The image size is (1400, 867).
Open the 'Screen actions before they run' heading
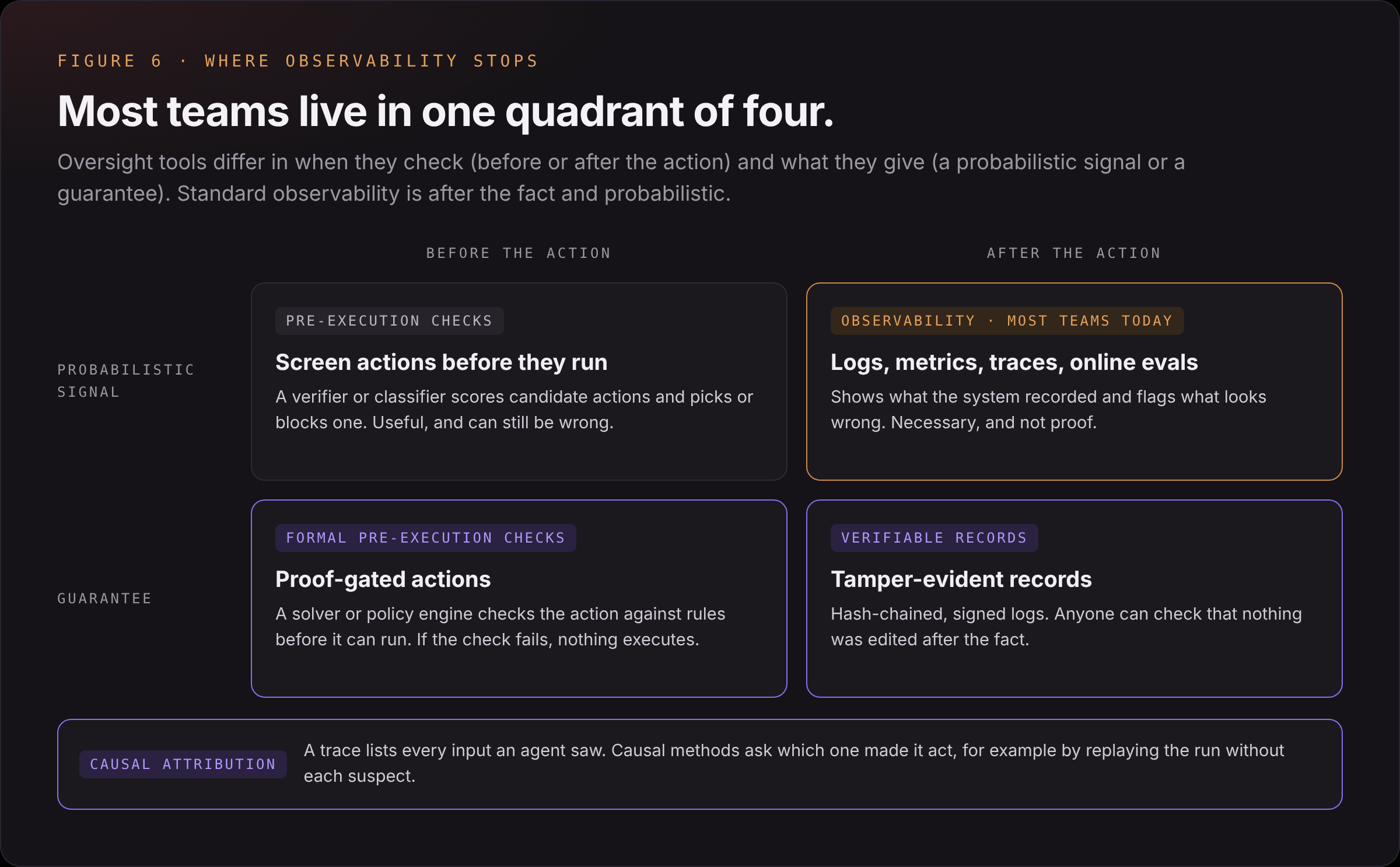click(441, 362)
